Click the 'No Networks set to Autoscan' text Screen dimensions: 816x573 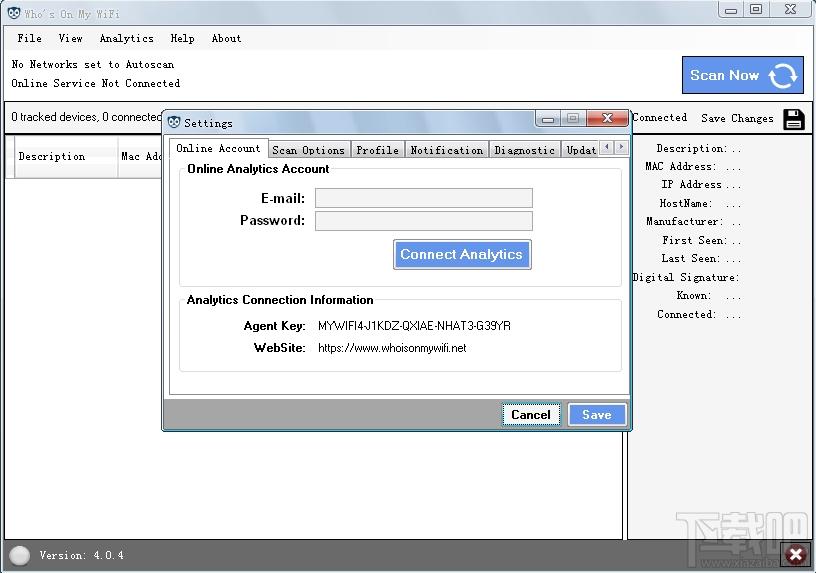click(93, 65)
